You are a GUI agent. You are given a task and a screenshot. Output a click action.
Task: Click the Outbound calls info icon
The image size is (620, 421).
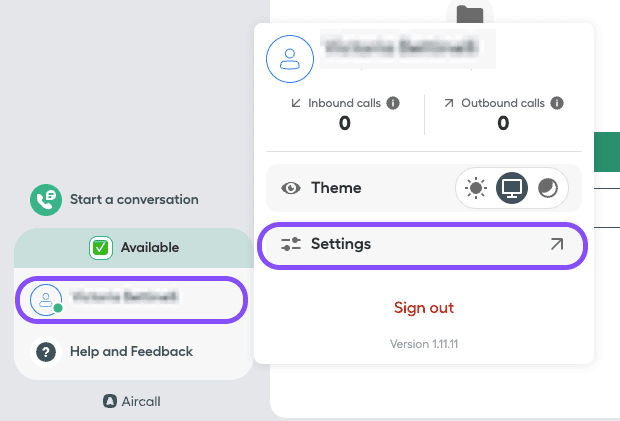pos(557,103)
